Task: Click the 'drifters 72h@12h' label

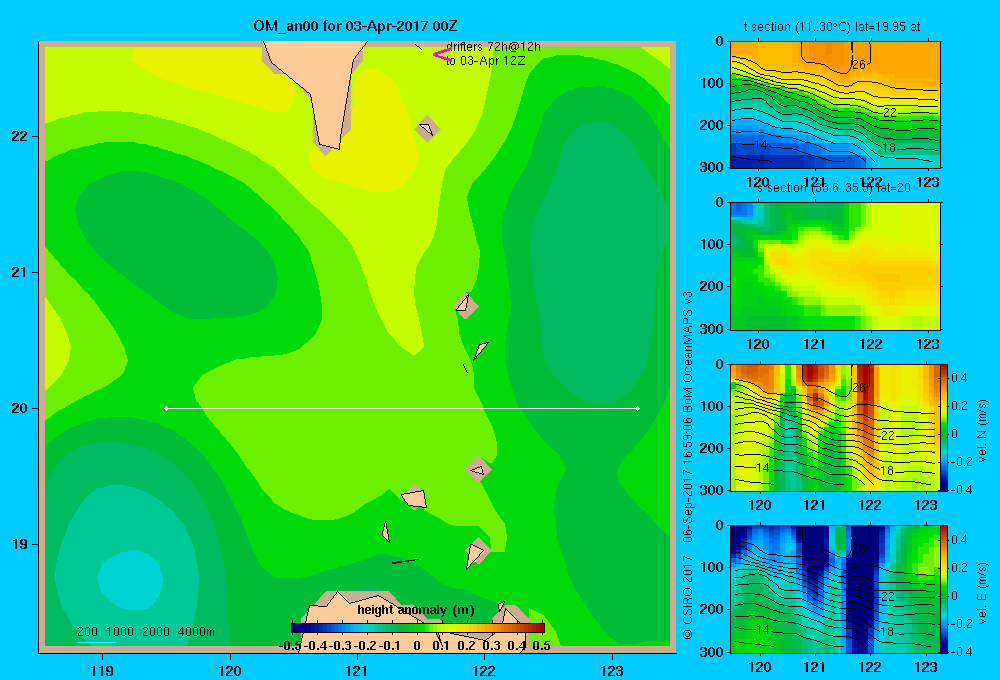Action: tap(493, 47)
